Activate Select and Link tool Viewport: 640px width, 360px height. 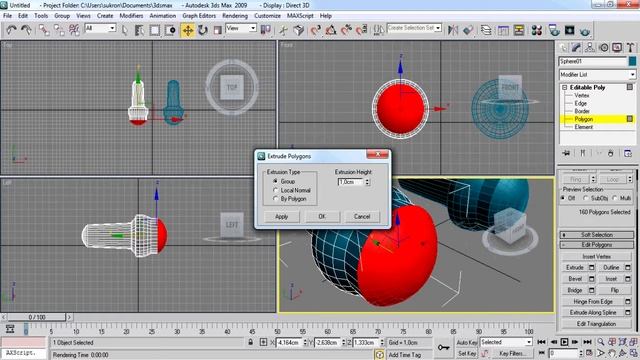click(x=44, y=30)
